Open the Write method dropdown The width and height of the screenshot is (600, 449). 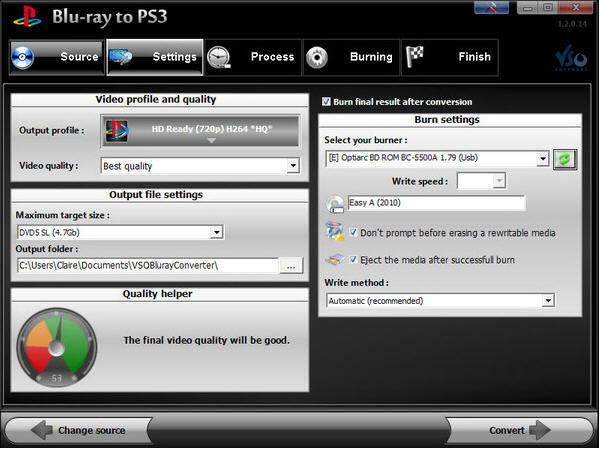440,300
